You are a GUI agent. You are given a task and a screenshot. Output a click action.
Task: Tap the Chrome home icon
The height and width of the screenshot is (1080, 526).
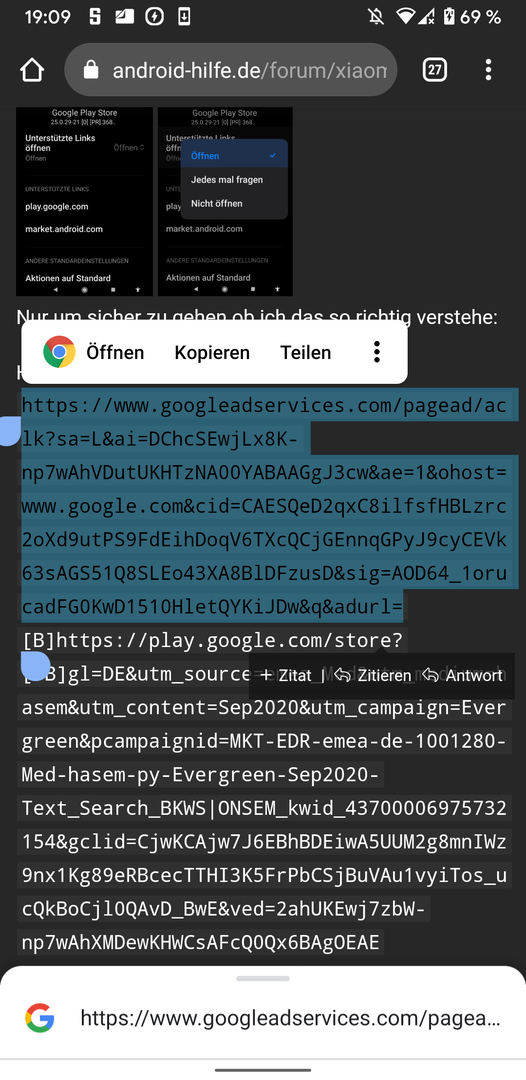(32, 70)
